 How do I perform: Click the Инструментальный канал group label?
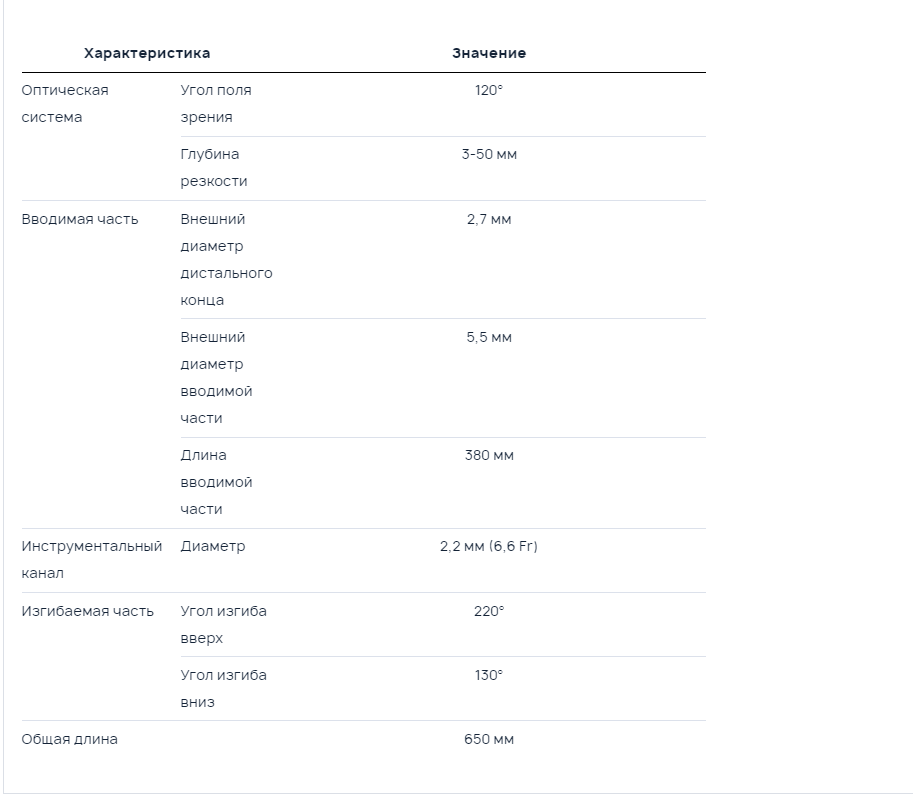coord(91,560)
